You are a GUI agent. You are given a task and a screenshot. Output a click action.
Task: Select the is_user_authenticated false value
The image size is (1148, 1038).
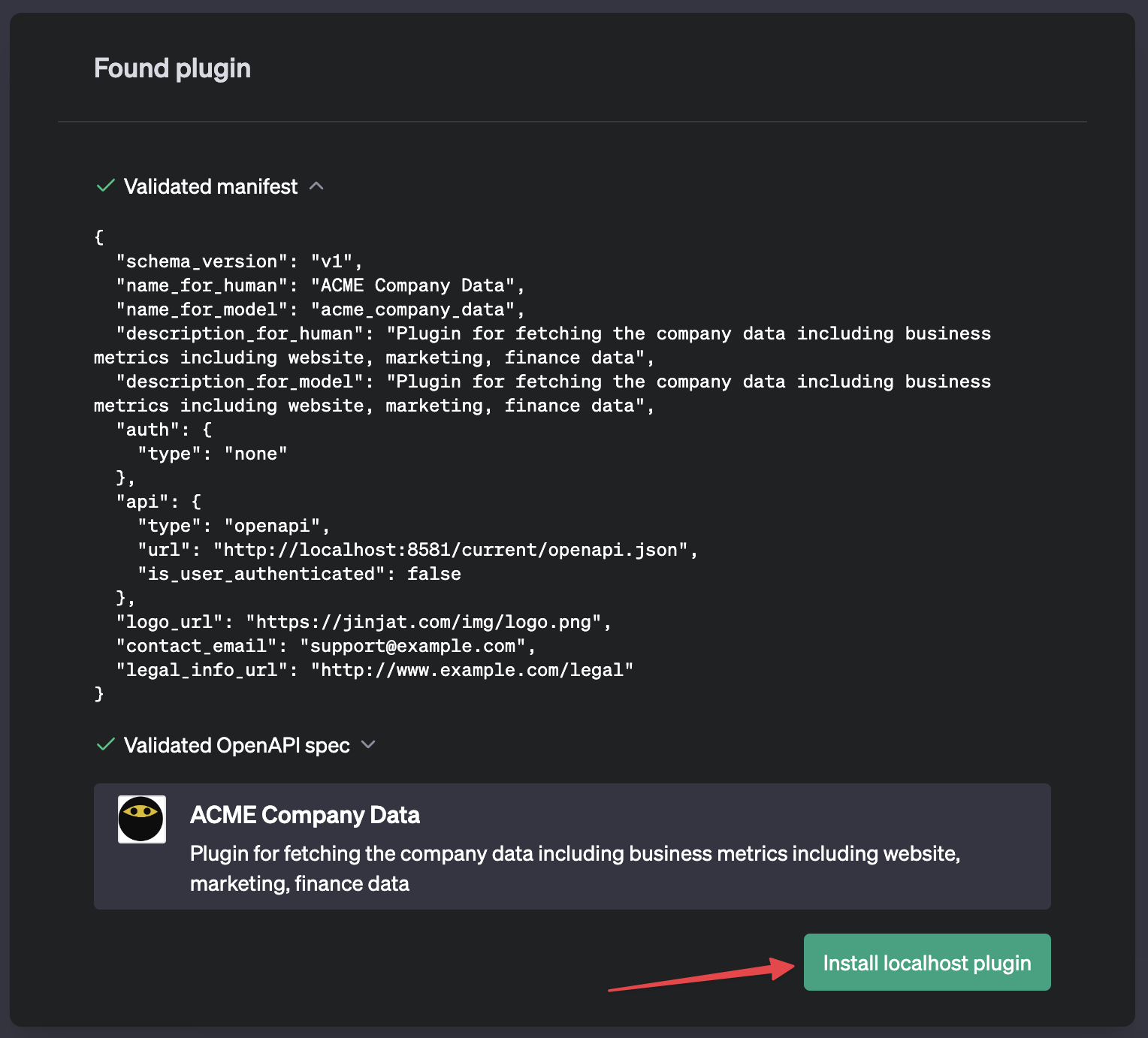click(x=434, y=573)
